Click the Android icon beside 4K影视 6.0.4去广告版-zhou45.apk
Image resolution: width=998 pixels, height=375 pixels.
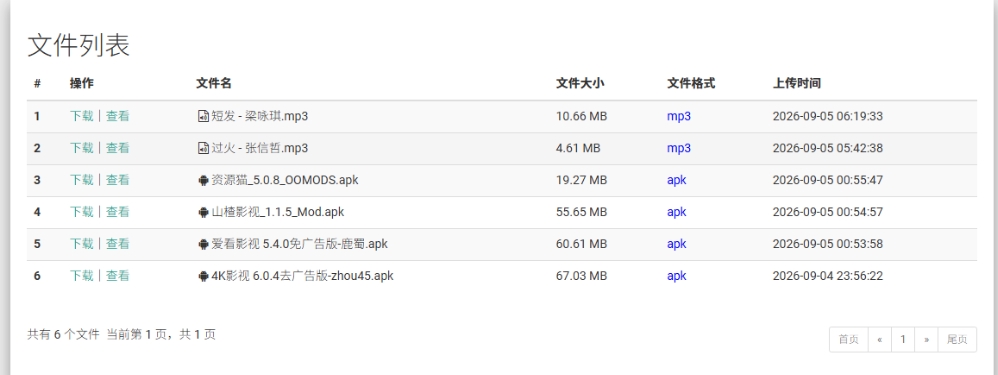click(203, 276)
